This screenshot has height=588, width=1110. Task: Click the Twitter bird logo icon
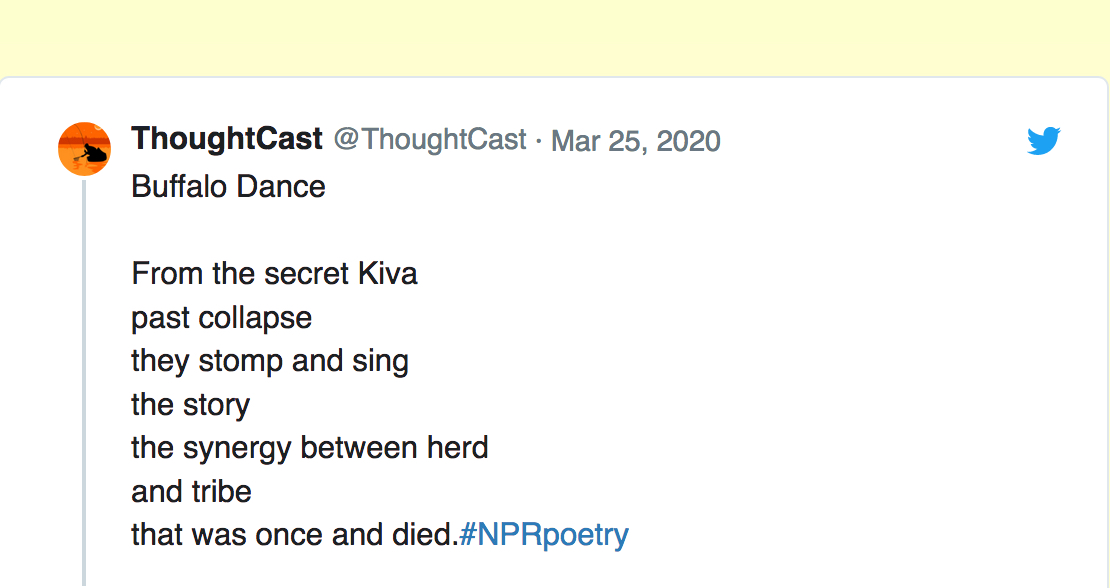click(x=1043, y=141)
